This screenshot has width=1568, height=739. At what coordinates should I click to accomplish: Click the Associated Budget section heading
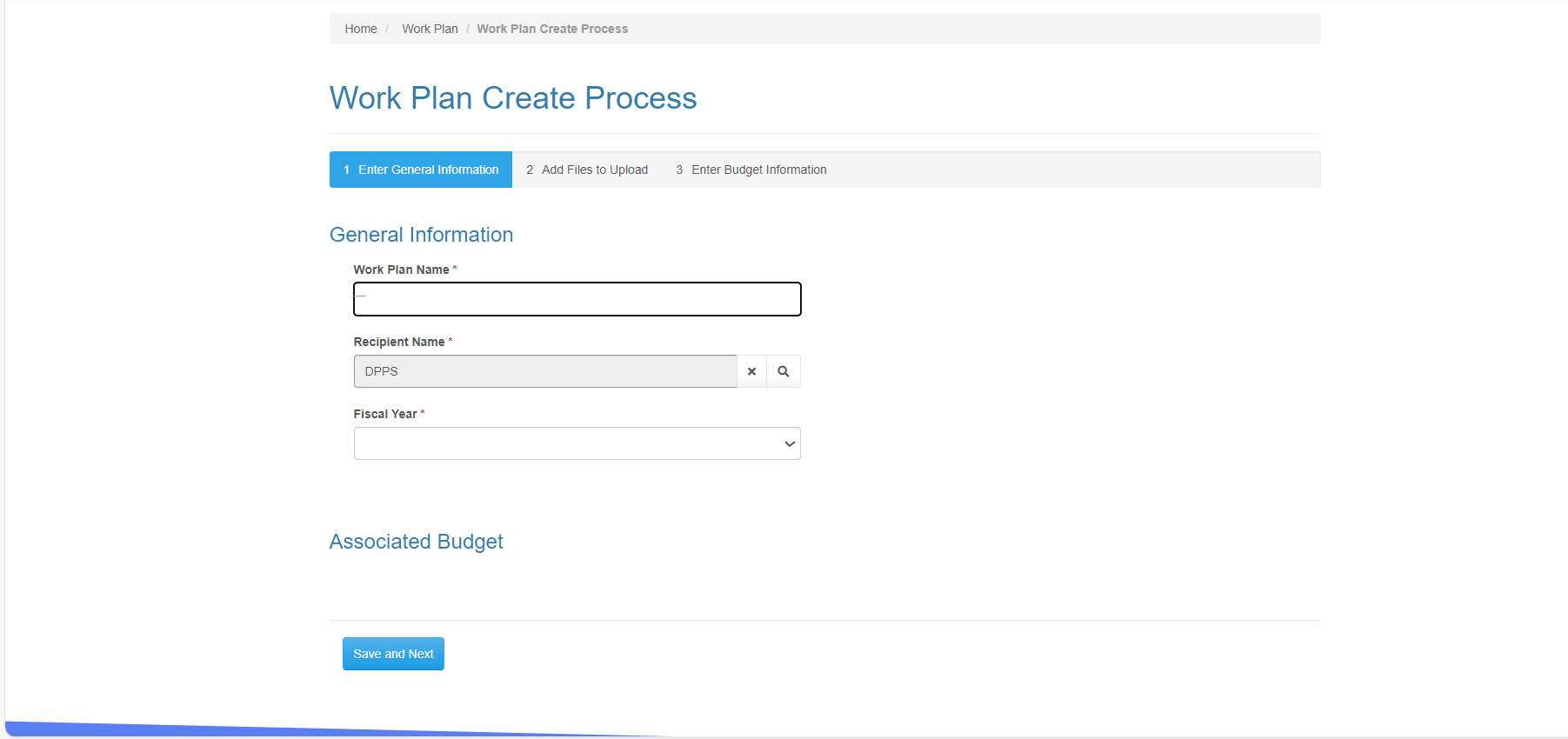[416, 542]
